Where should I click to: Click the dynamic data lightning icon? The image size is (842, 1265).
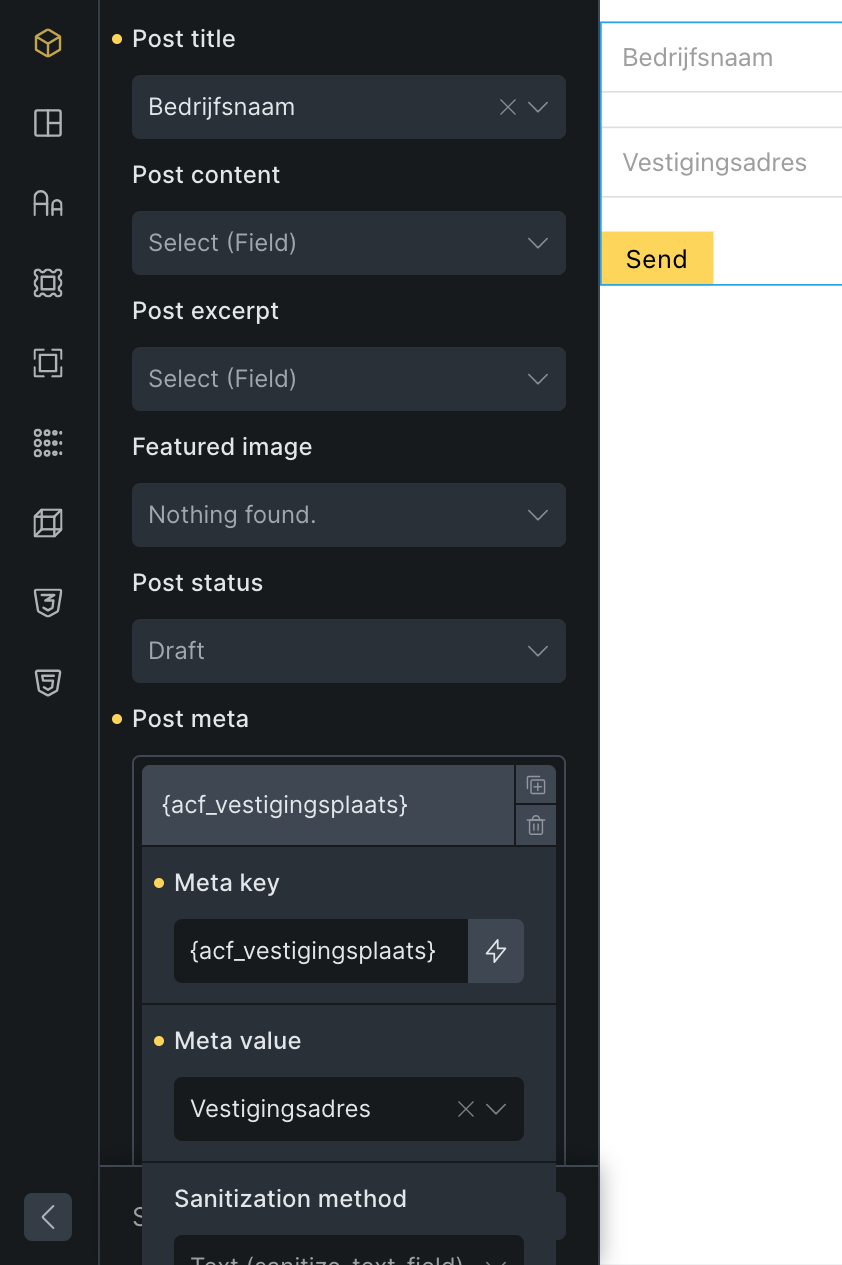click(496, 951)
